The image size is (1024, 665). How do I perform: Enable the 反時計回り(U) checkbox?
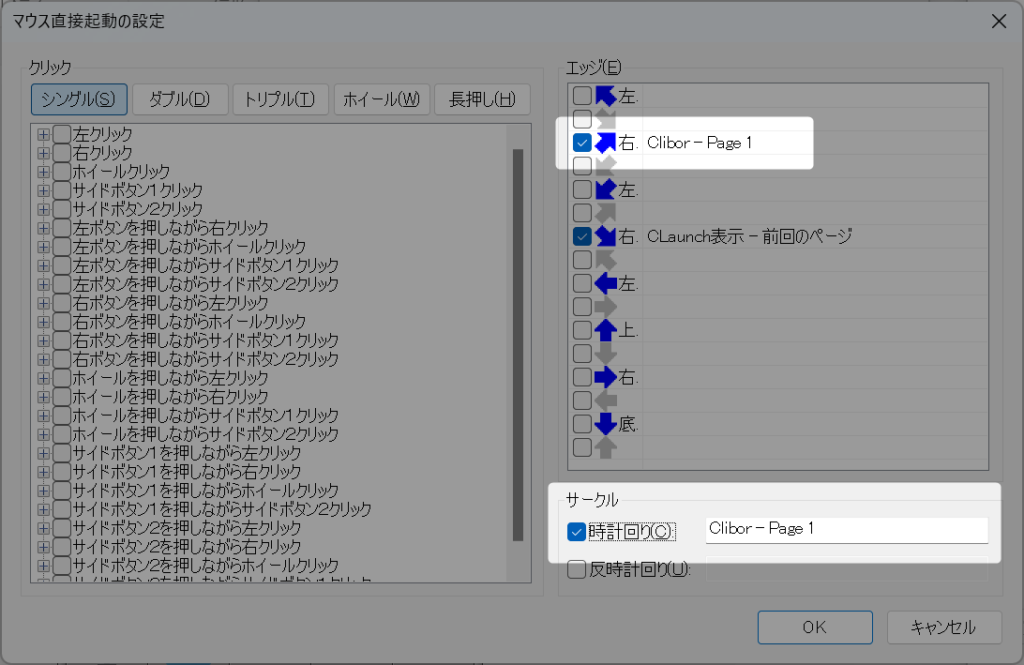(x=576, y=570)
